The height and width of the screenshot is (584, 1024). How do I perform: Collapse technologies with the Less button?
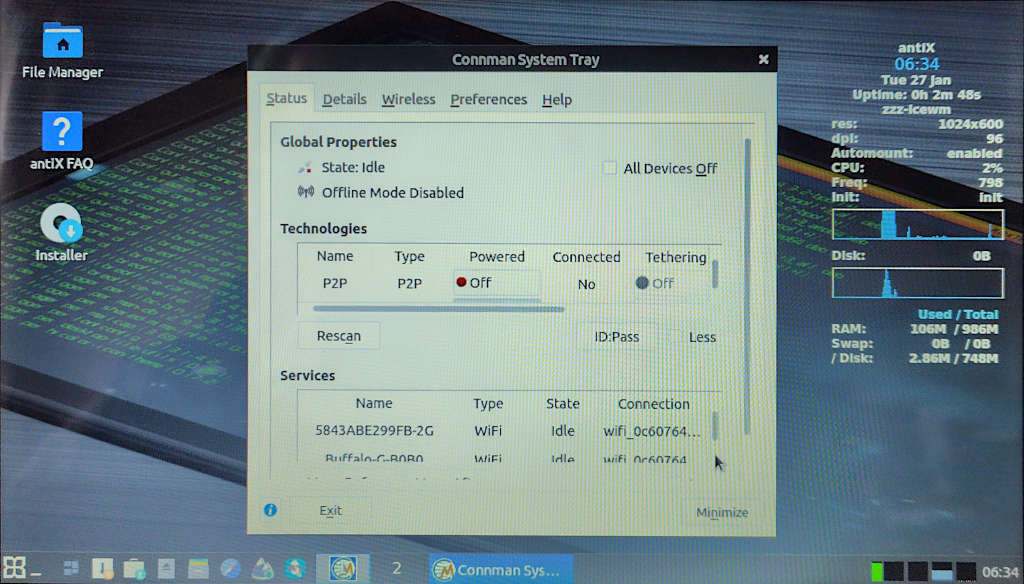pos(702,337)
